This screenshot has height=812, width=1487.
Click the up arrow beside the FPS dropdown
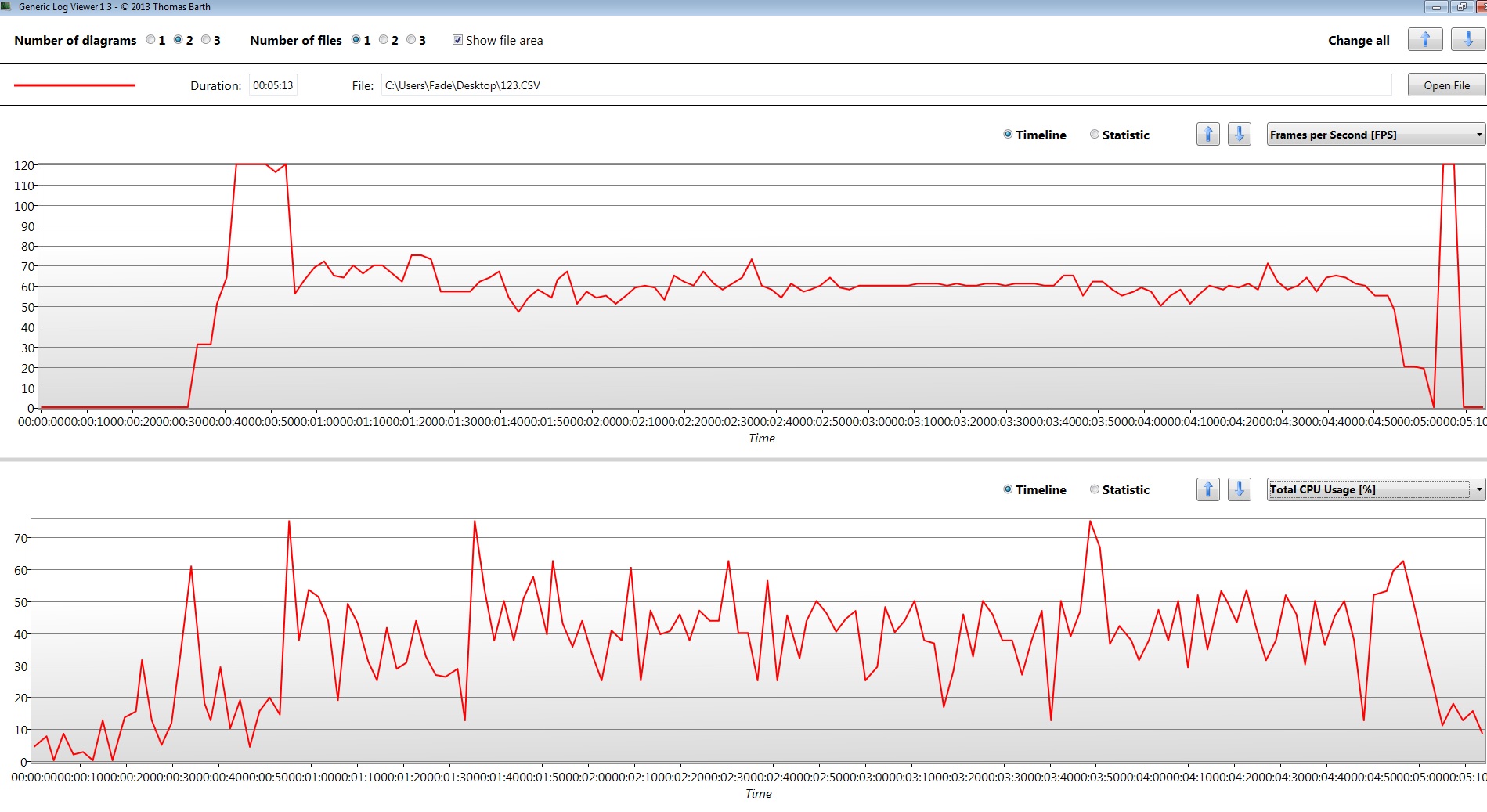1208,134
